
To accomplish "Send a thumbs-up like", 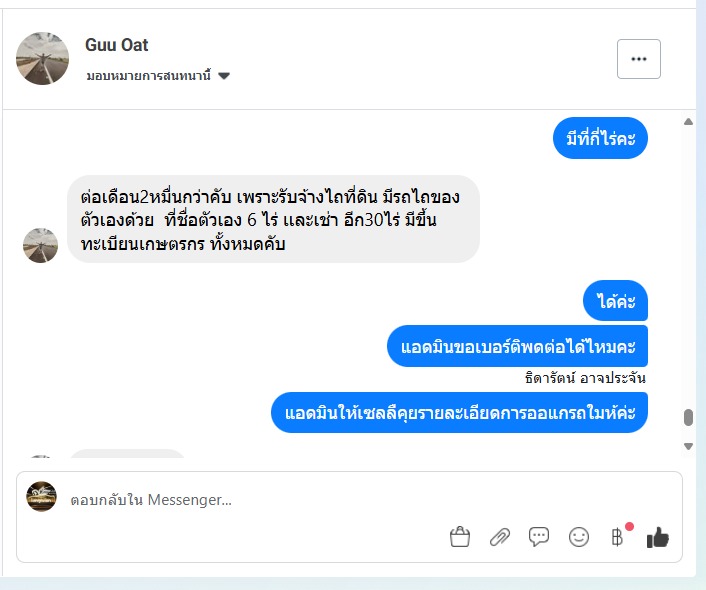I will (657, 537).
